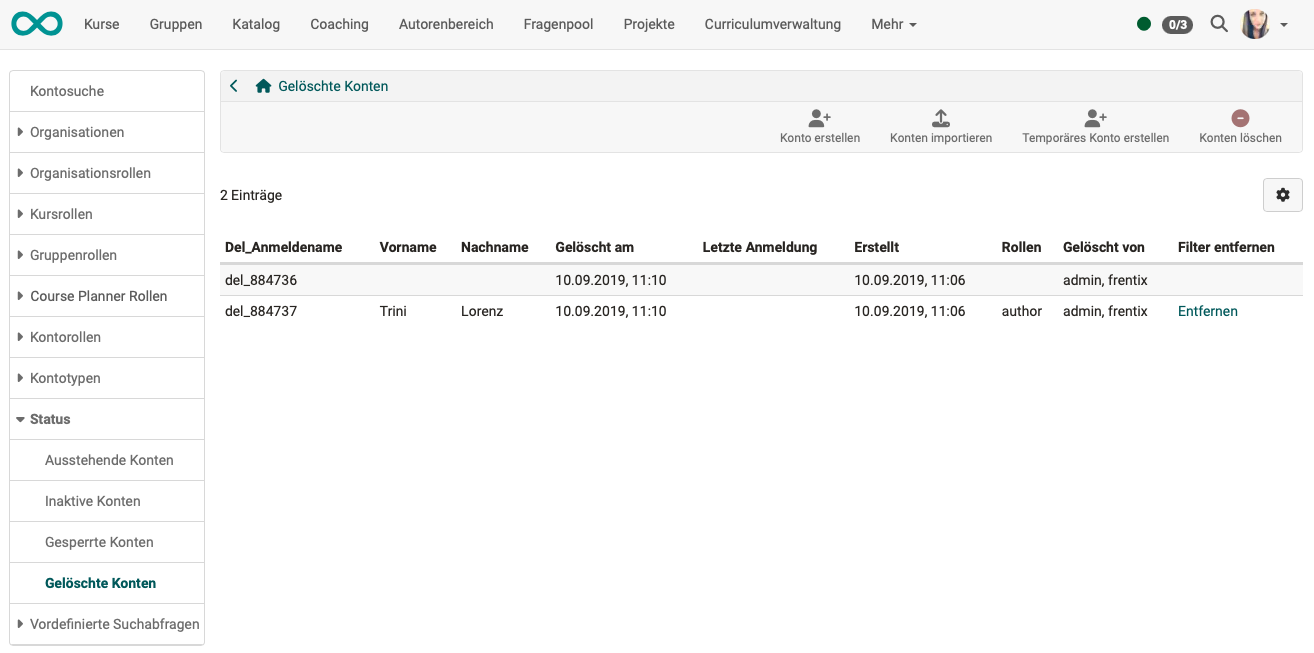The height and width of the screenshot is (653, 1314).
Task: Click the 0/3 counter badge in the top bar
Action: coord(1177,24)
